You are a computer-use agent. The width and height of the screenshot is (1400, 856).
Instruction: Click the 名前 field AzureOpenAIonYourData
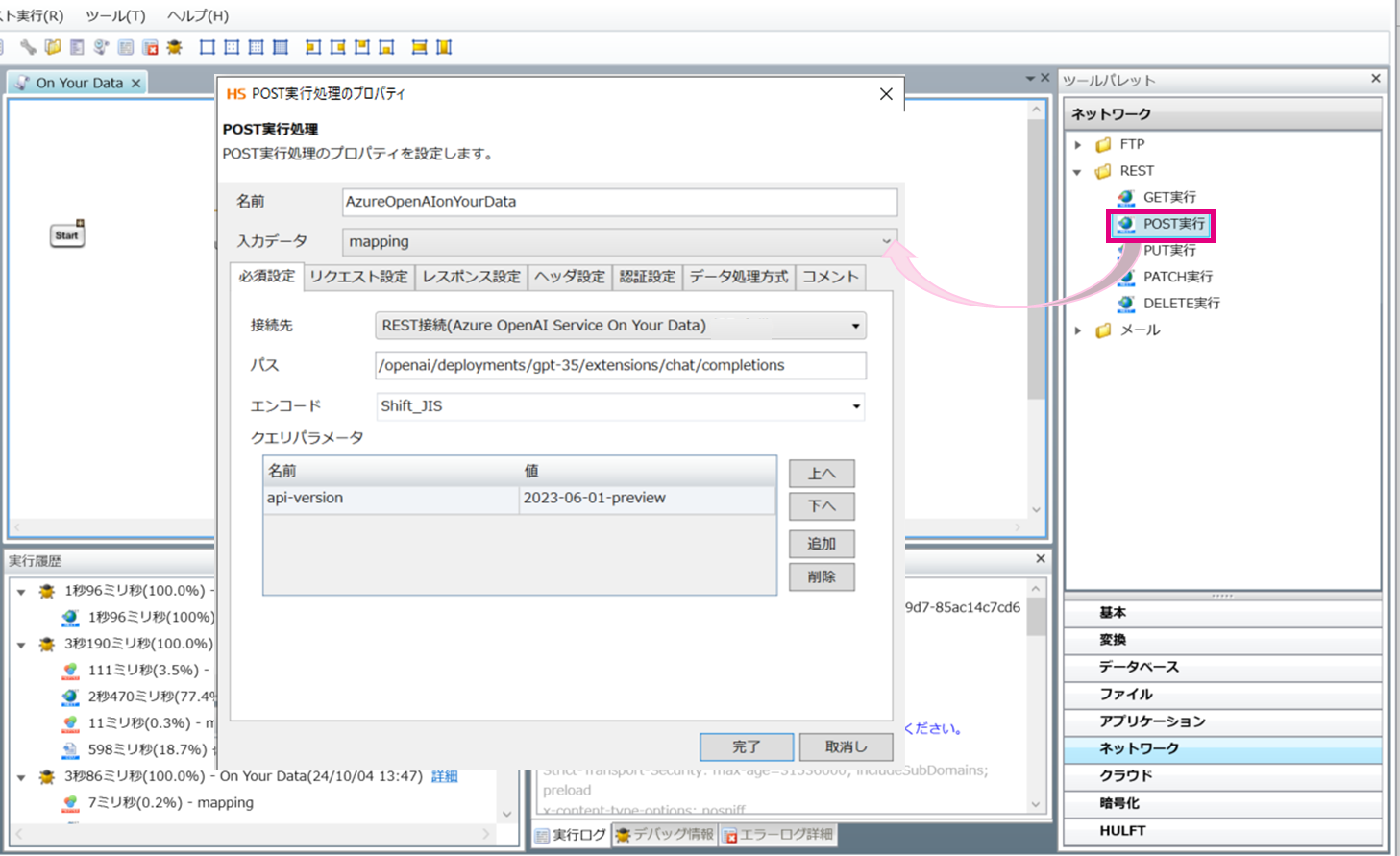pos(620,202)
